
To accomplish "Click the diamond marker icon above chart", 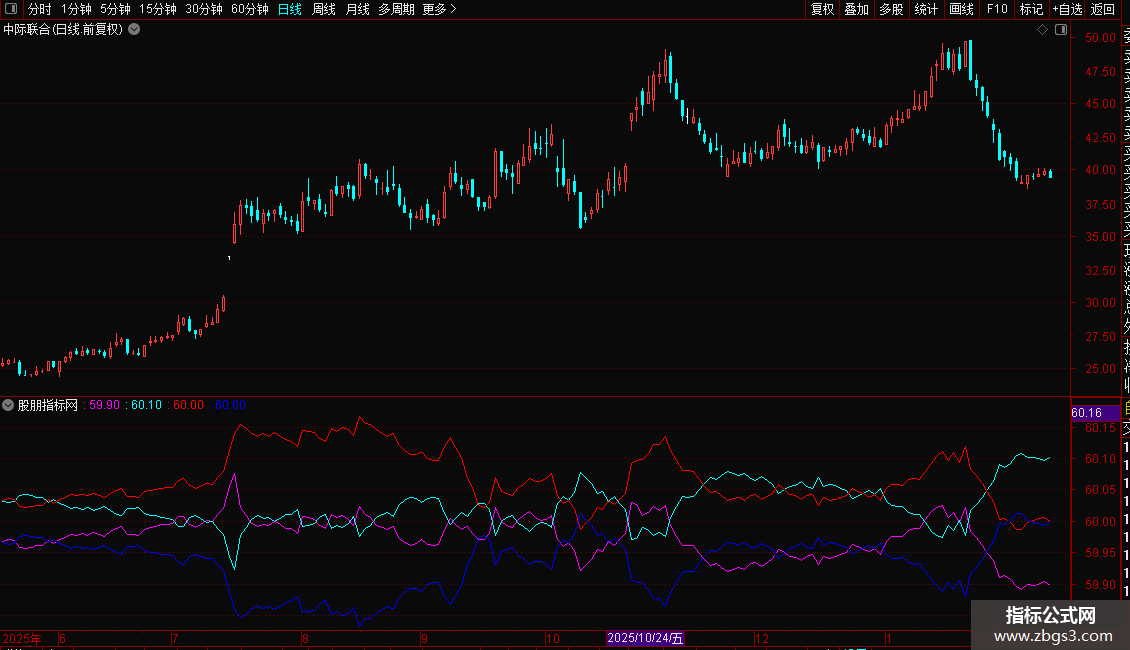I will click(1042, 30).
